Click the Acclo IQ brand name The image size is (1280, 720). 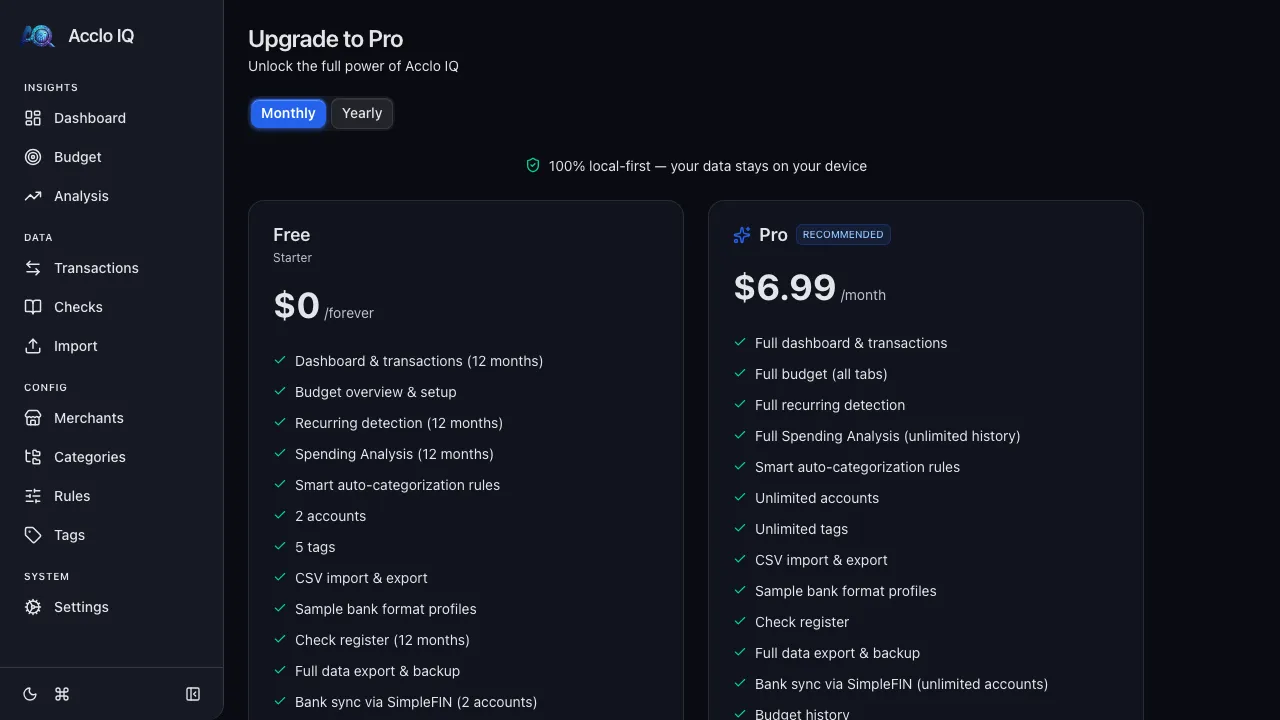(101, 36)
